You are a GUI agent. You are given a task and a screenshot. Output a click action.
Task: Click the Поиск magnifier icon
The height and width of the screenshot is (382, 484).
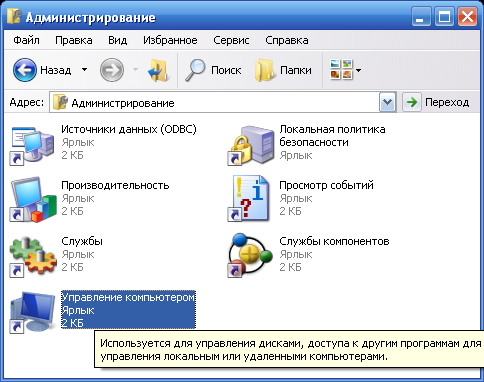(x=195, y=70)
